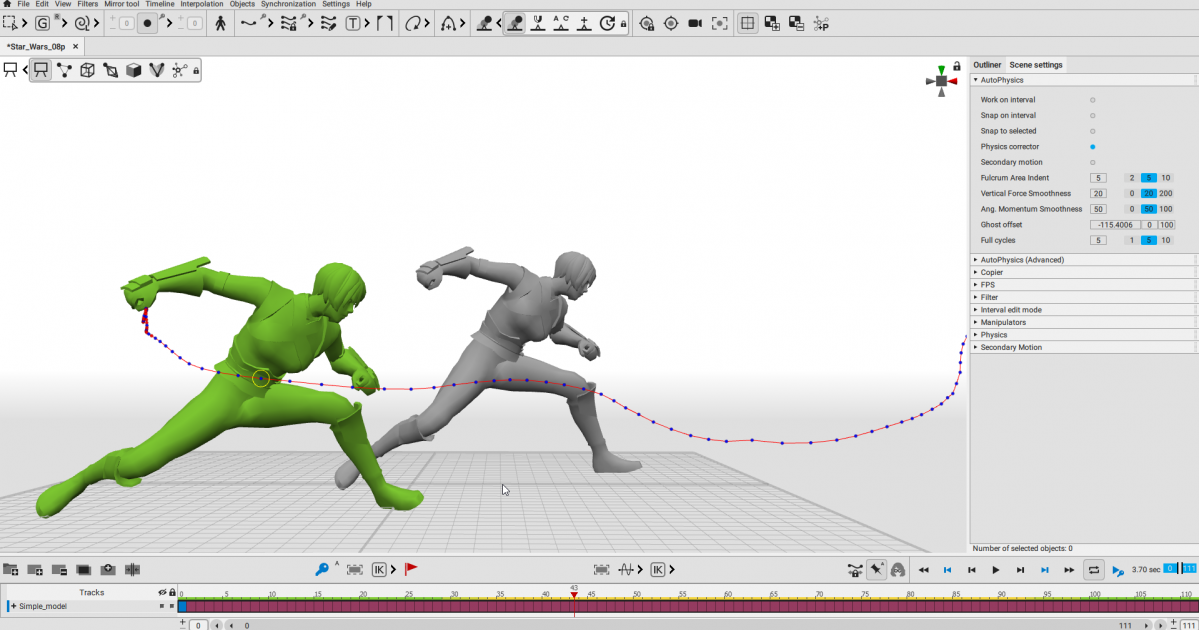Click the ghost icon near playback controls
The width and height of the screenshot is (1199, 630).
(898, 569)
